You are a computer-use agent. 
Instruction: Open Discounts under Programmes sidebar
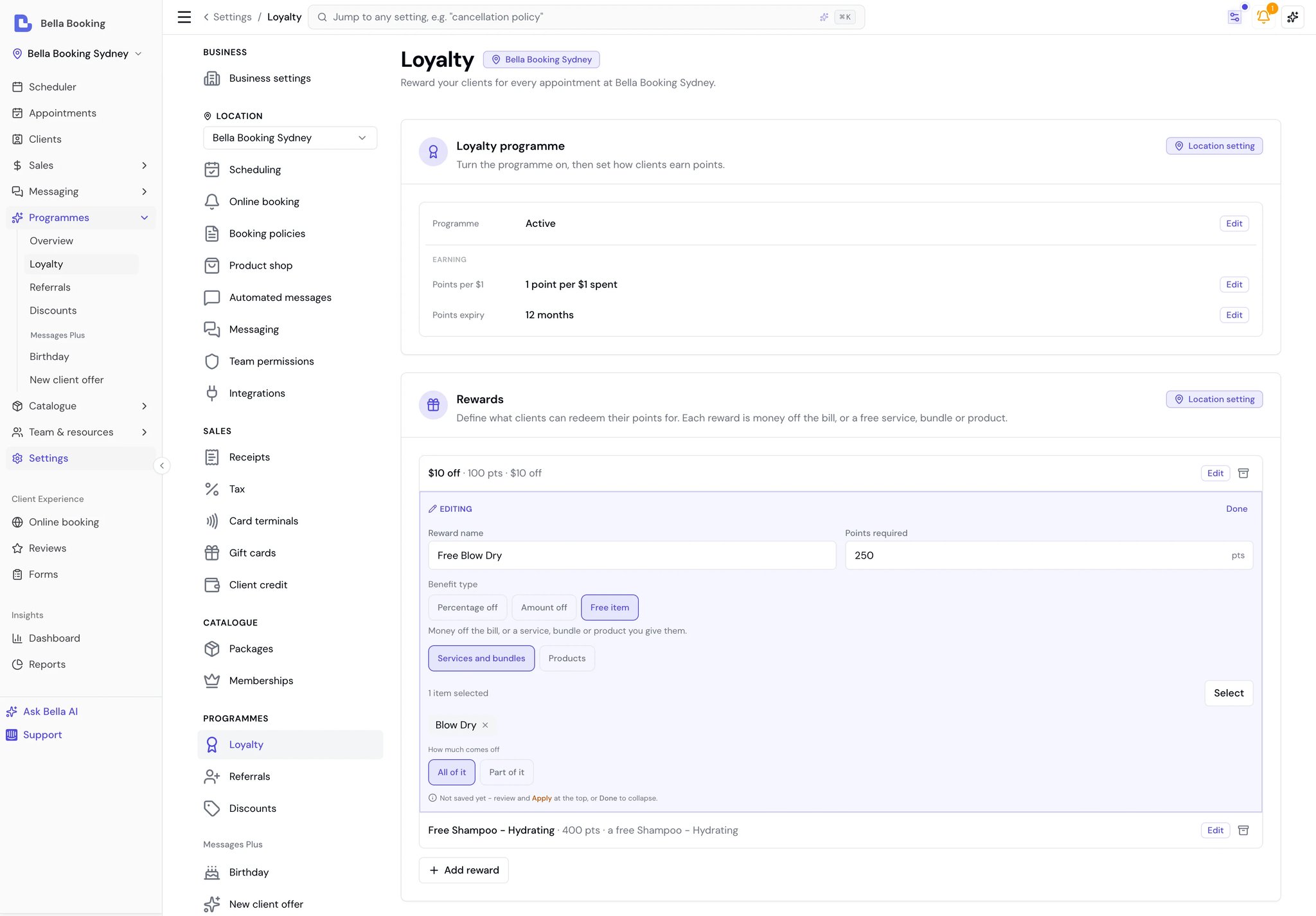53,310
